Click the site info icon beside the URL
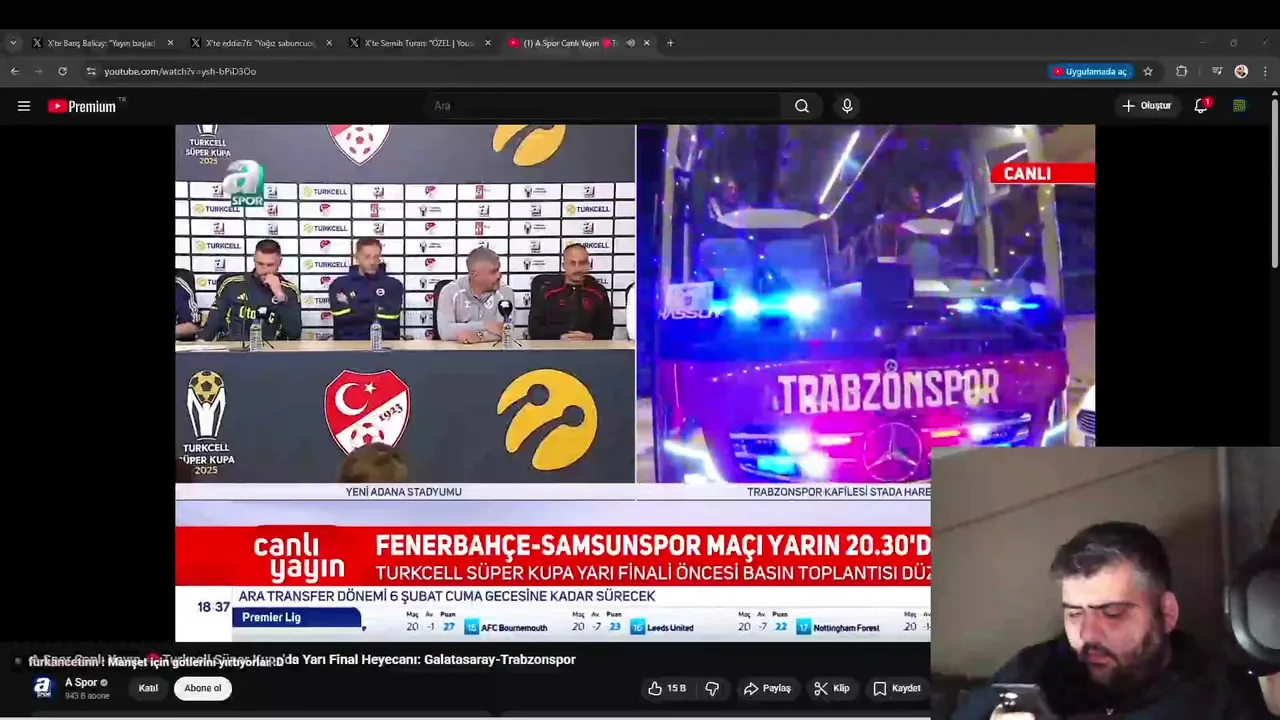This screenshot has height=720, width=1280. [x=91, y=71]
